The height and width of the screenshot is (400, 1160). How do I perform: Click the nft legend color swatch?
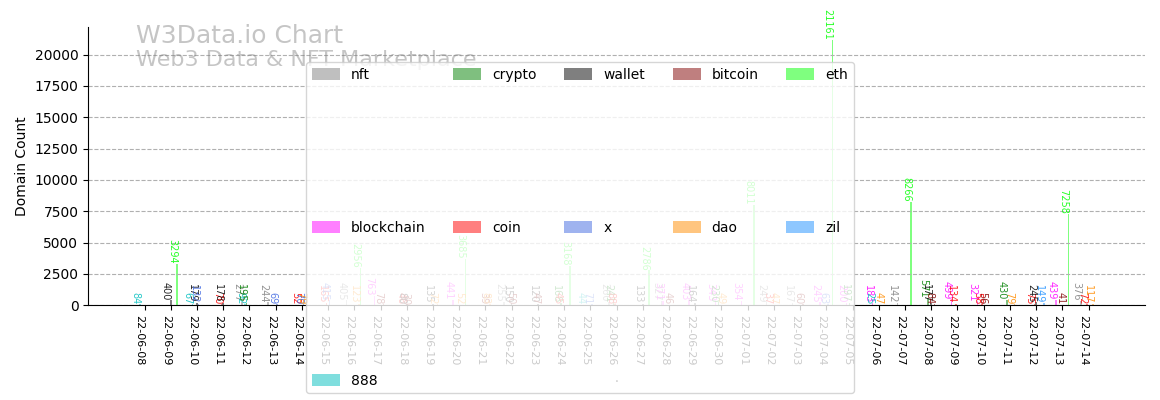pos(325,74)
